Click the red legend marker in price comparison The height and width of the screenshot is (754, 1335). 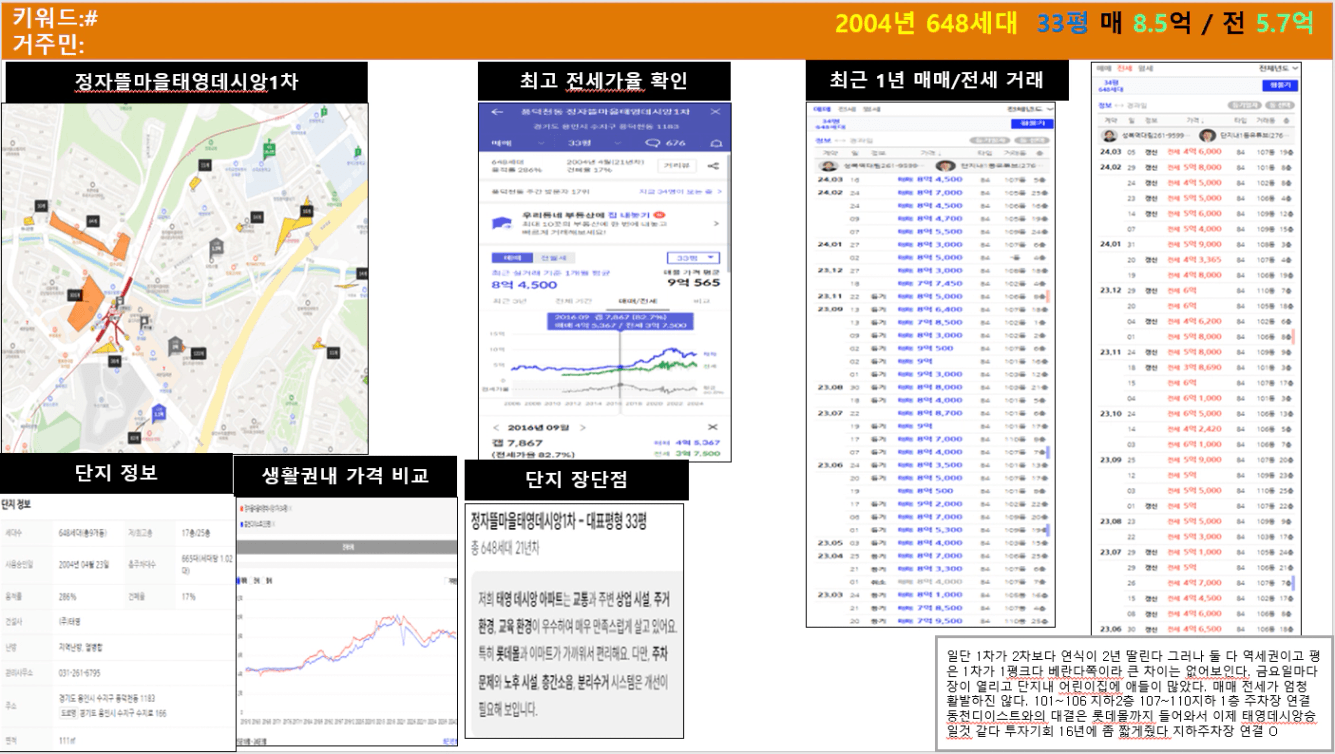(241, 508)
